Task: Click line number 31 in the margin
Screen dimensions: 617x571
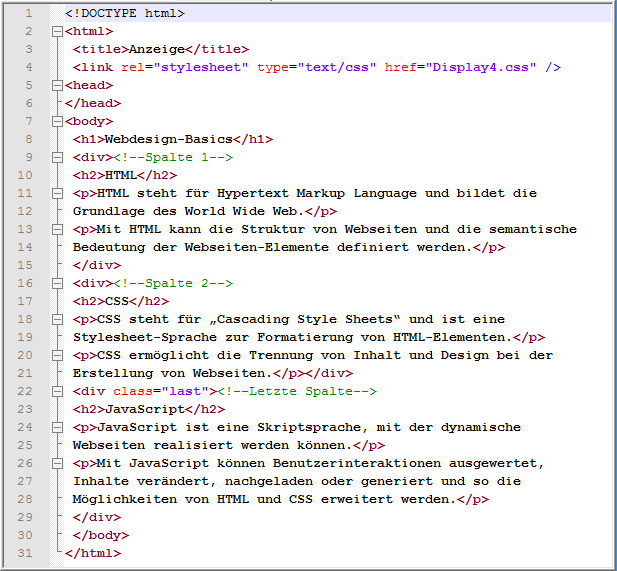Action: pyautogui.click(x=25, y=553)
